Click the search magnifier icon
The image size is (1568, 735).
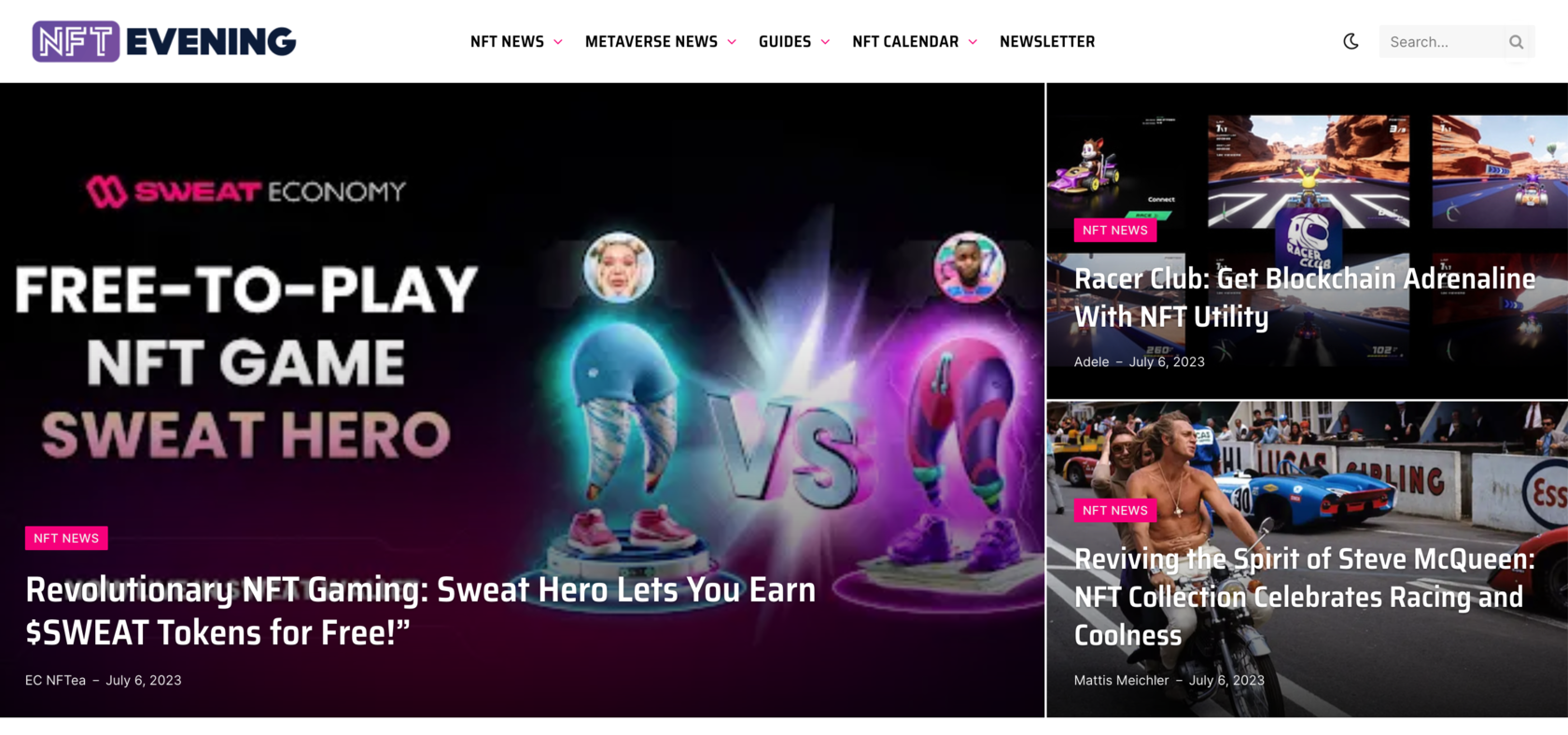click(1516, 42)
